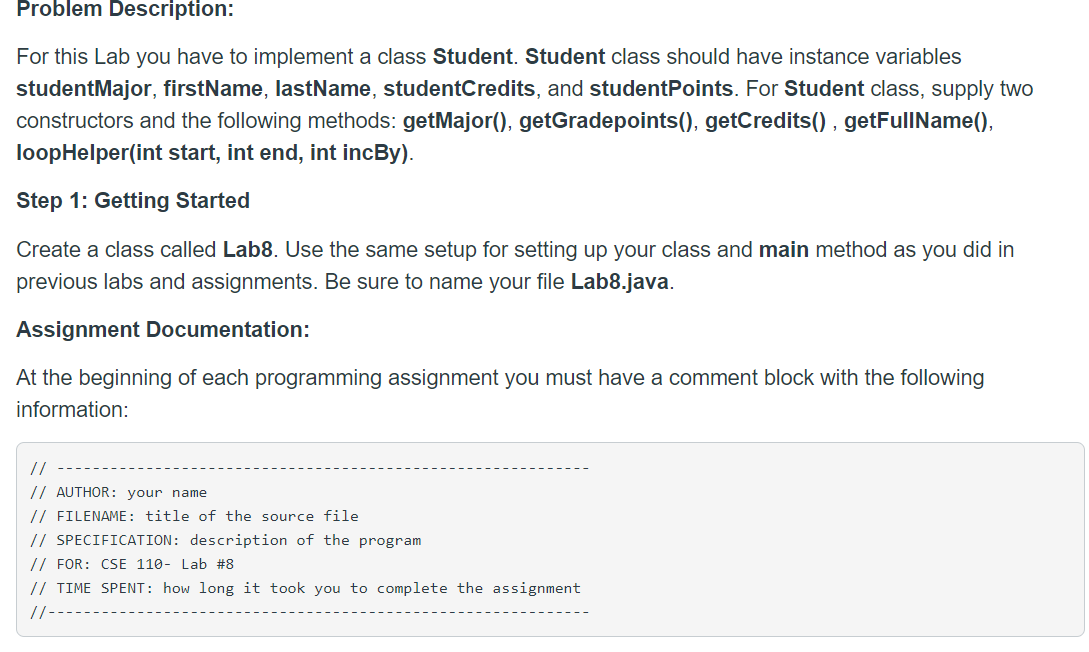Click the bold studentMajor variable name
The width and height of the screenshot is (1089, 652).
coord(83,89)
